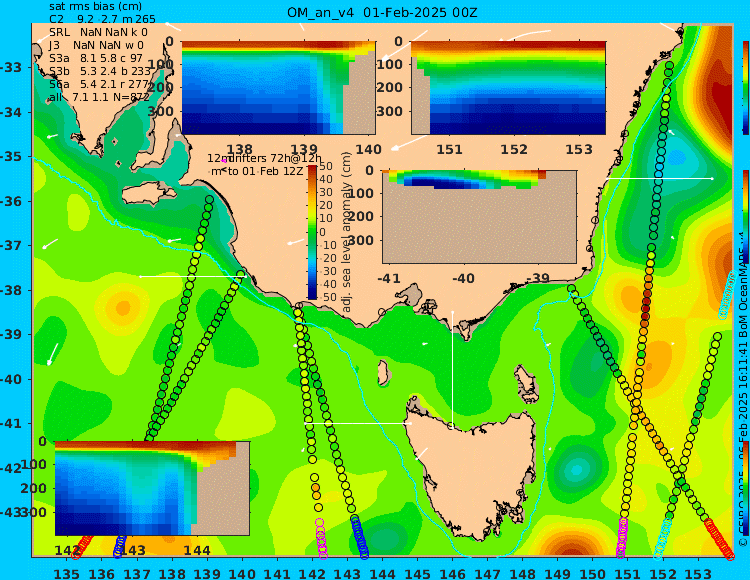The image size is (750, 580).
Task: Click the "adj. sea level anomaly (cm)" label
Action: pyautogui.click(x=346, y=232)
